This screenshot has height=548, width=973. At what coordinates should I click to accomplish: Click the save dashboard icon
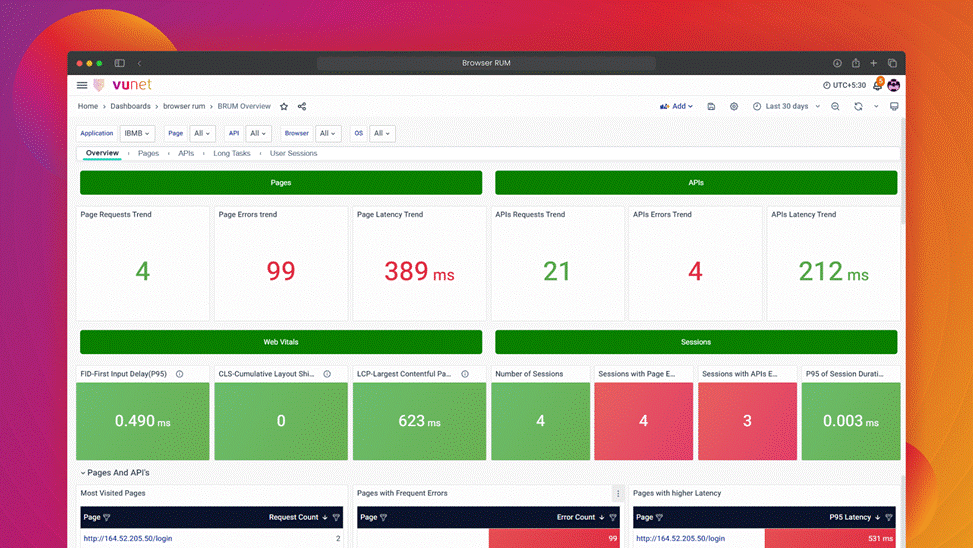[711, 106]
